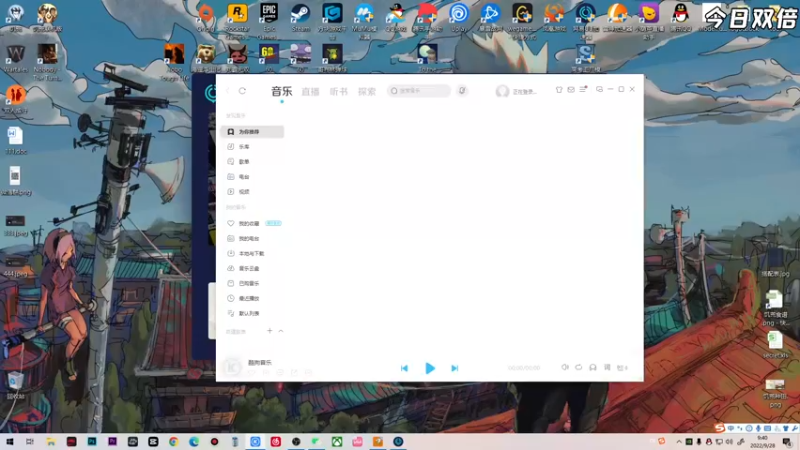Screen dimensions: 800x450
Task: Open Rockstar Games launcher shortcut
Action: coord(237,20)
